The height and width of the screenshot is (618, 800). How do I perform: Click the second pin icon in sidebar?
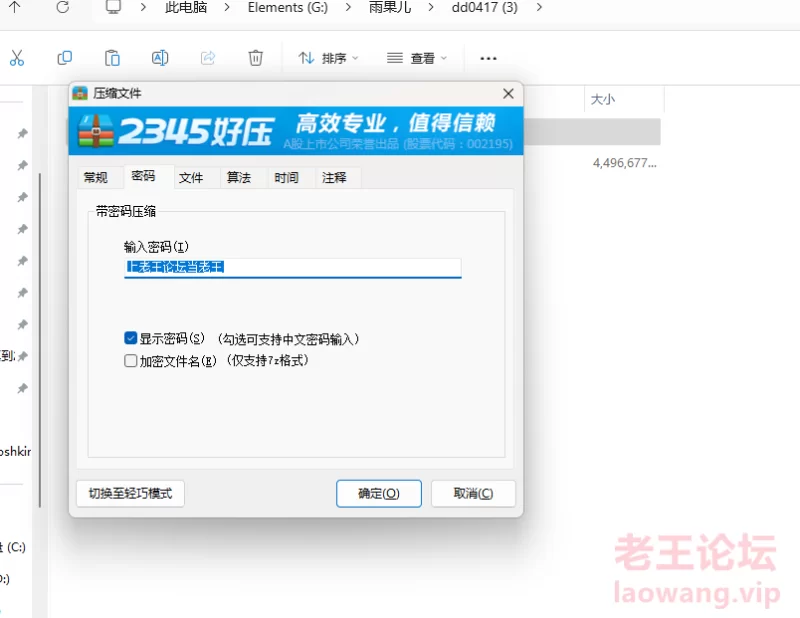click(22, 165)
